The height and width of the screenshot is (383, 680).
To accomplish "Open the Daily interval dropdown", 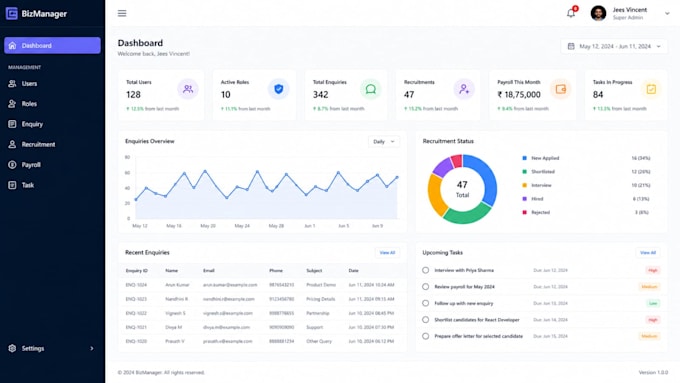I will click(x=384, y=141).
